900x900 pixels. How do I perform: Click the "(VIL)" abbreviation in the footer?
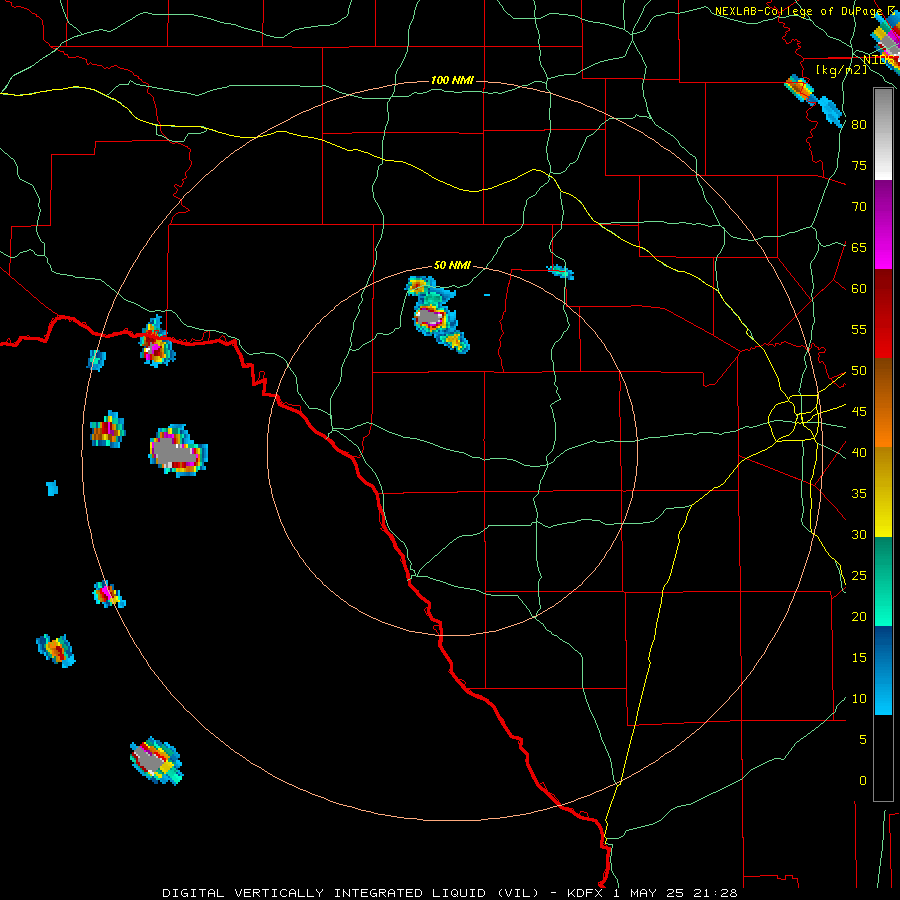(x=518, y=893)
